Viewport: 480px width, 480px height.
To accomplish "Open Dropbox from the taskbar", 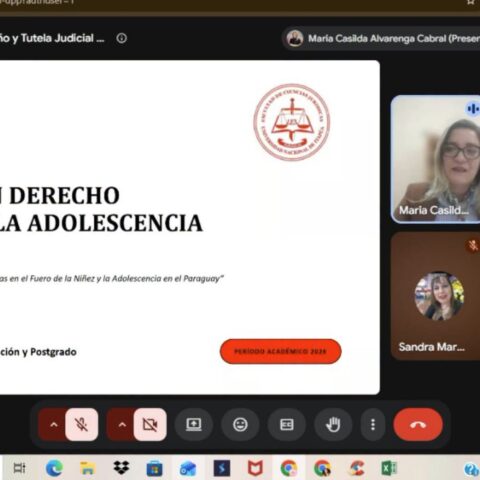I will pyautogui.click(x=121, y=468).
